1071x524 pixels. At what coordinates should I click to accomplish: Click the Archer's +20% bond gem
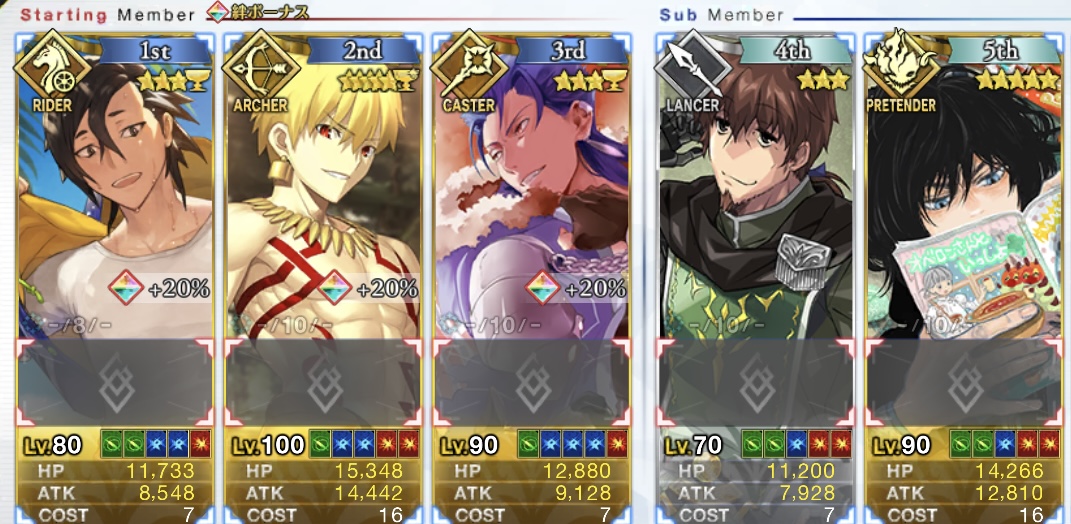pos(335,288)
